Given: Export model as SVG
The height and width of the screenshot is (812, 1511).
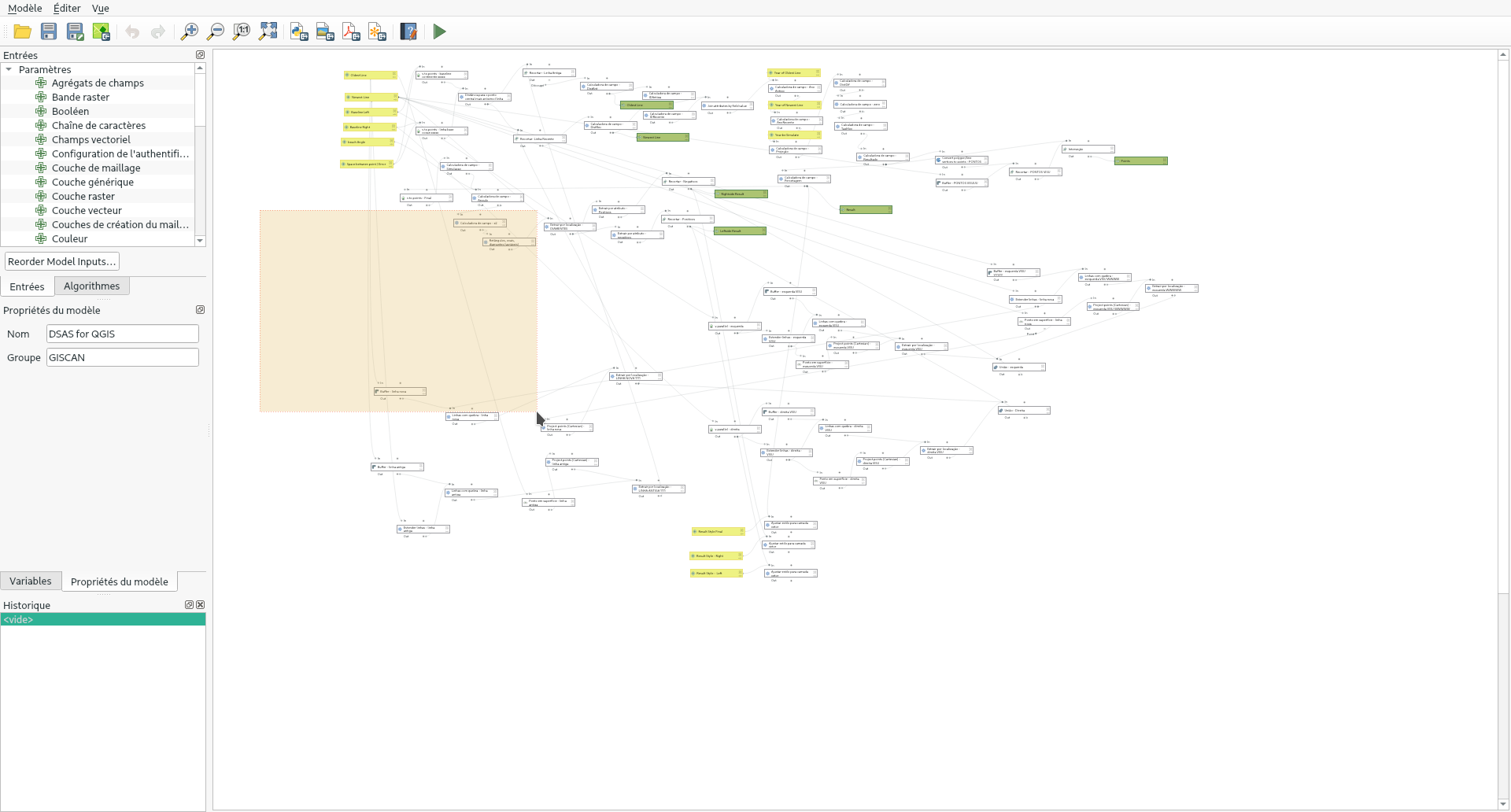Looking at the screenshot, I should tap(378, 31).
